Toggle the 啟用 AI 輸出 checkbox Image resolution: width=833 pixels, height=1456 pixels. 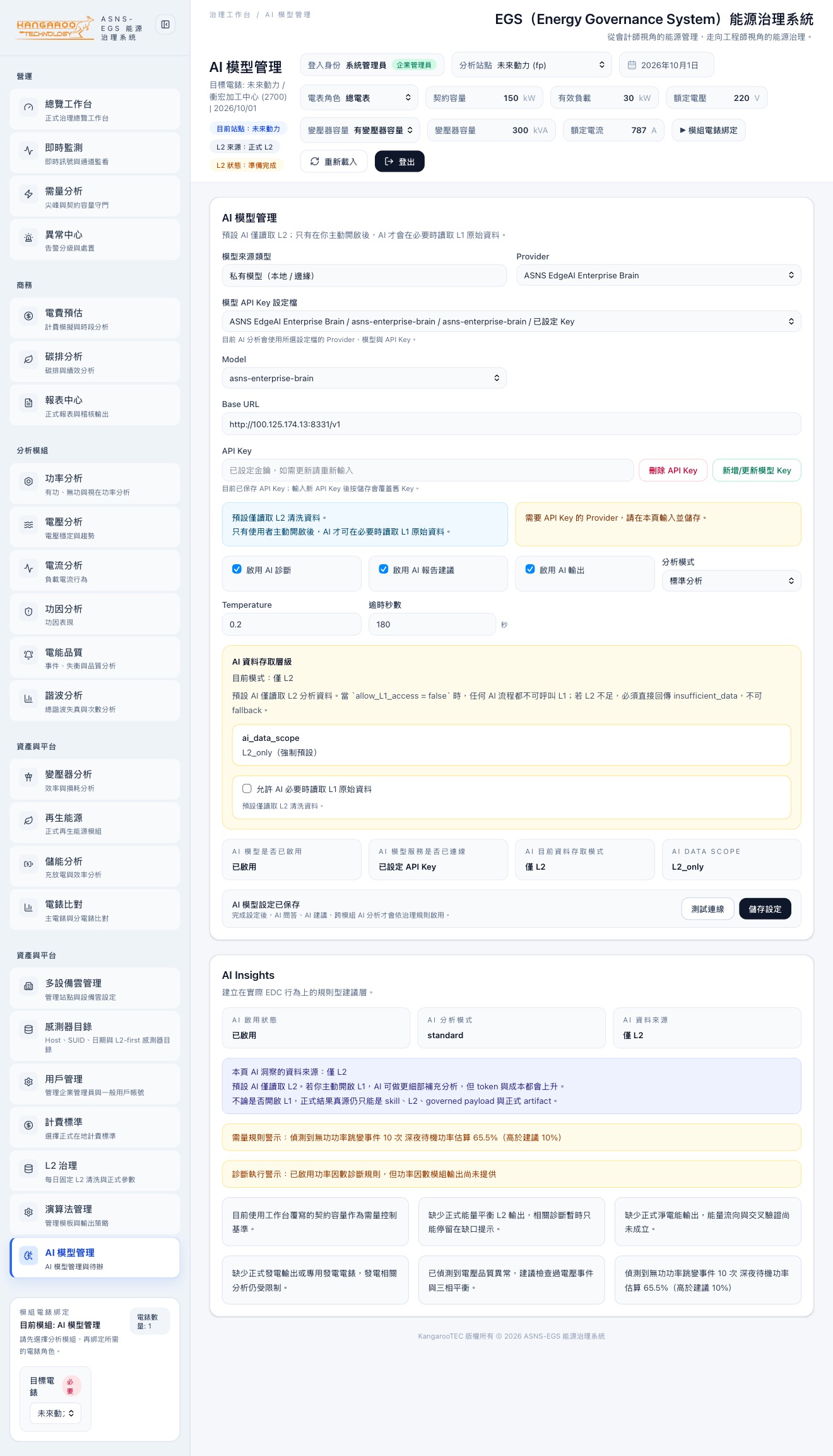(x=530, y=569)
